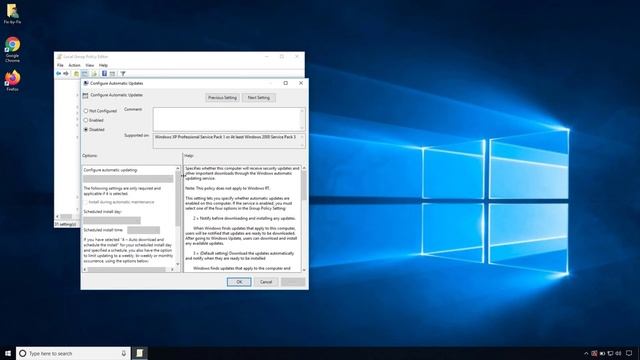The height and width of the screenshot is (360, 640).
Task: Click the microphone icon in the search box
Action: (124, 353)
